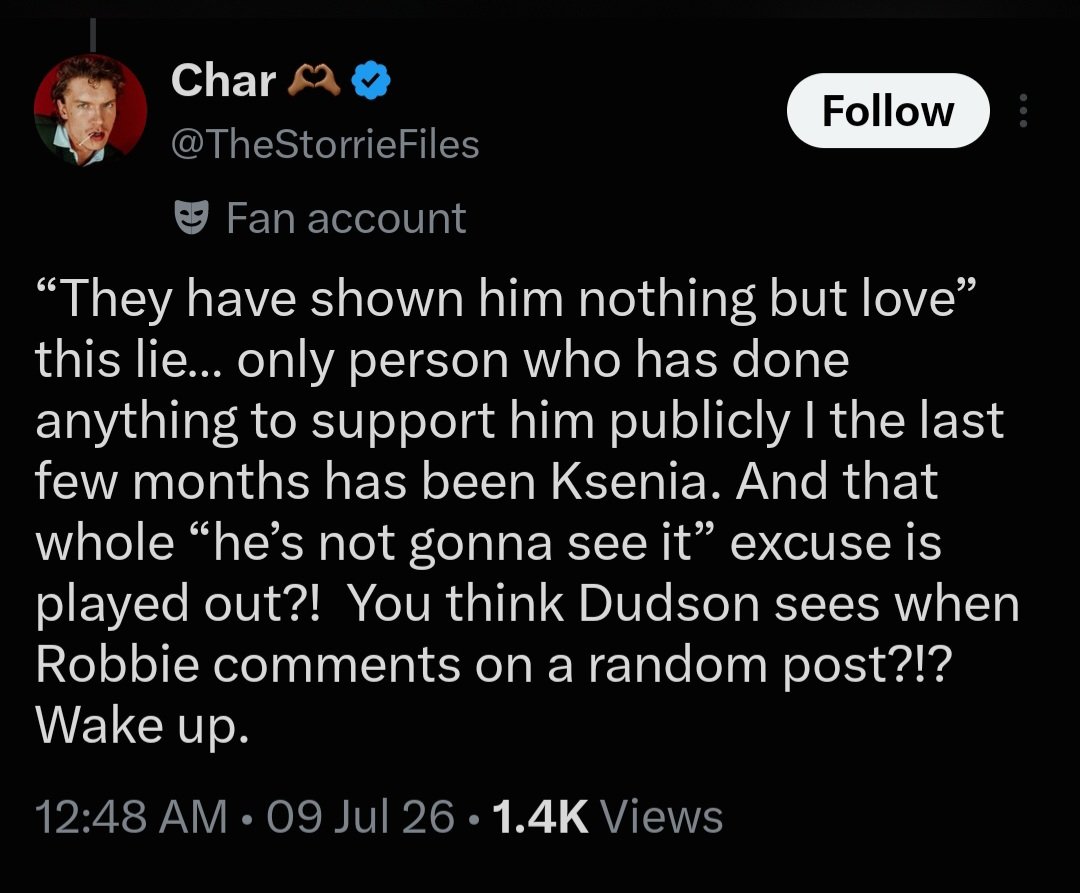Open the @TheStorrieFiles handle link
The height and width of the screenshot is (893, 1080).
tap(324, 145)
